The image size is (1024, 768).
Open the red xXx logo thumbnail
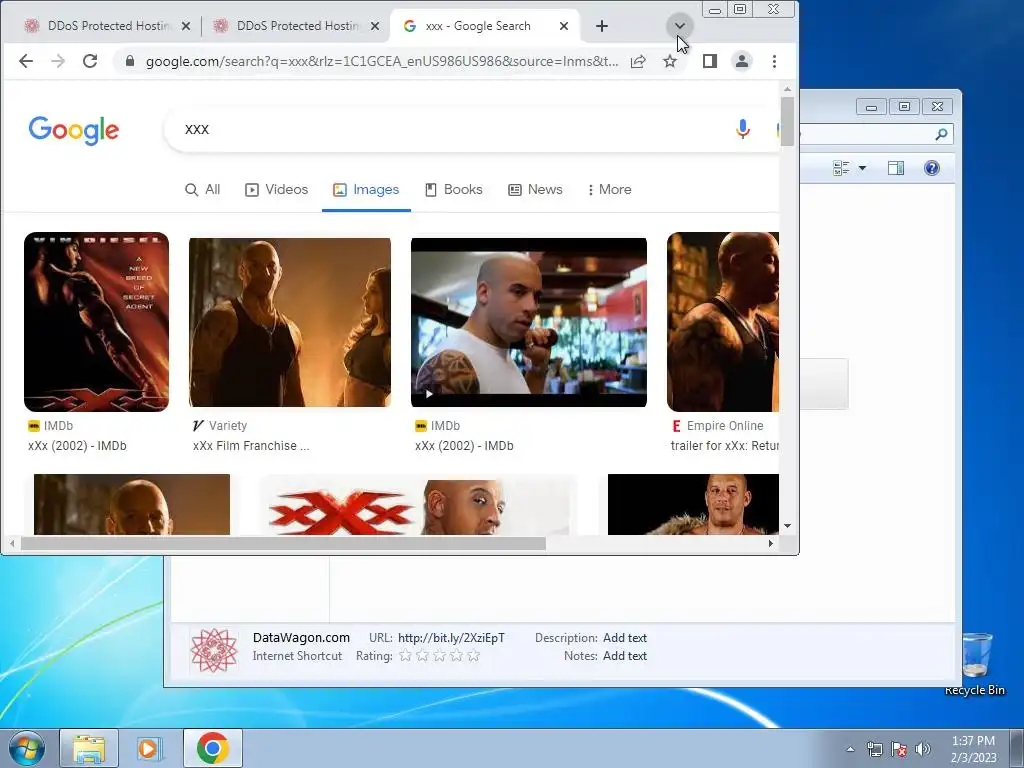click(x=418, y=504)
